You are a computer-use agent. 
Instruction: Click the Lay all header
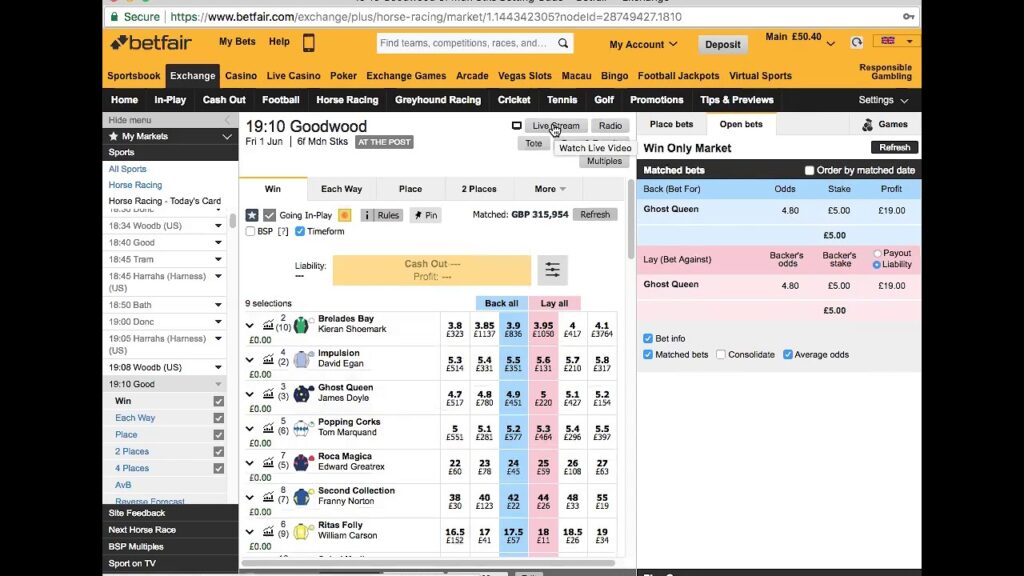click(x=554, y=303)
